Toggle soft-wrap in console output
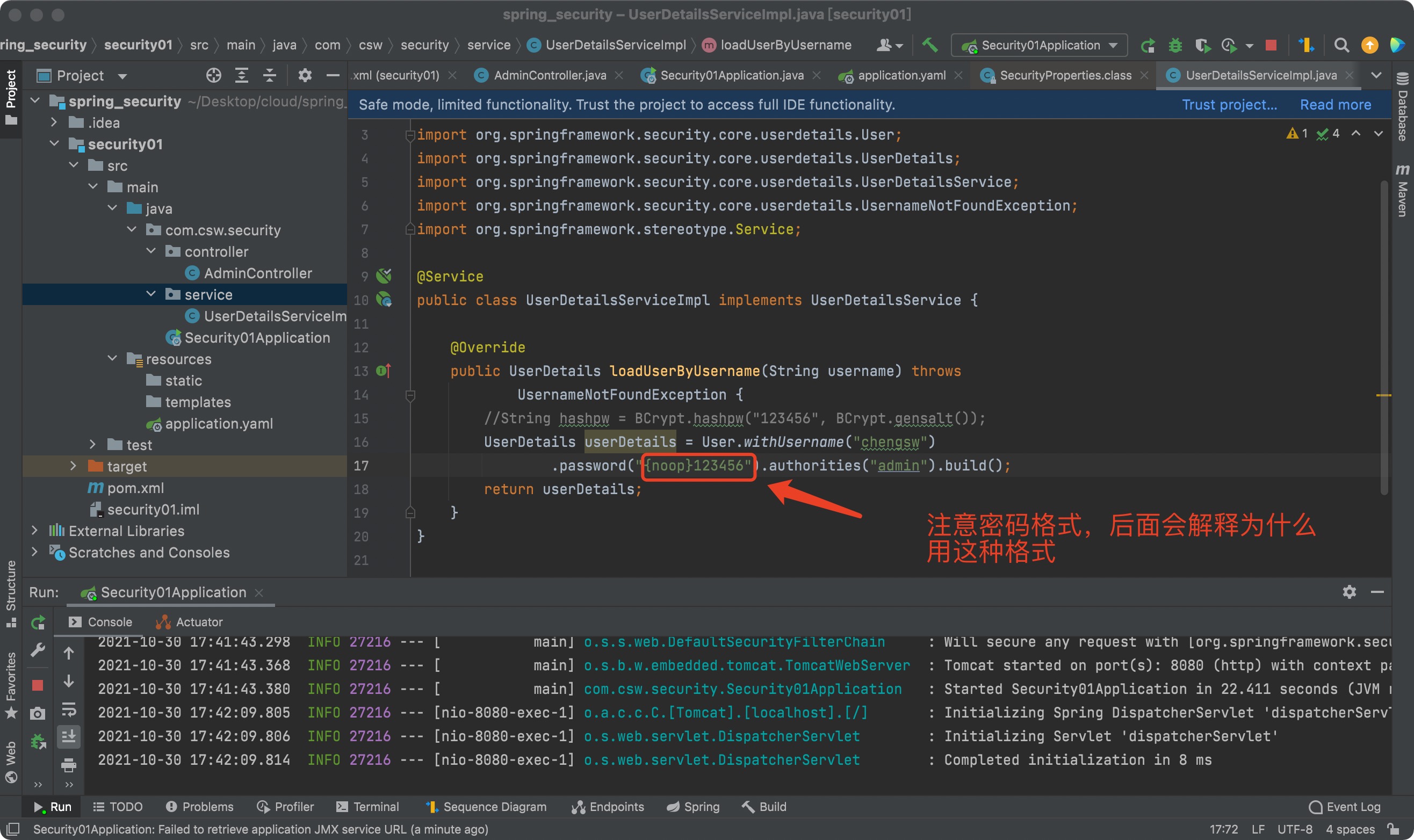1414x840 pixels. 68,709
